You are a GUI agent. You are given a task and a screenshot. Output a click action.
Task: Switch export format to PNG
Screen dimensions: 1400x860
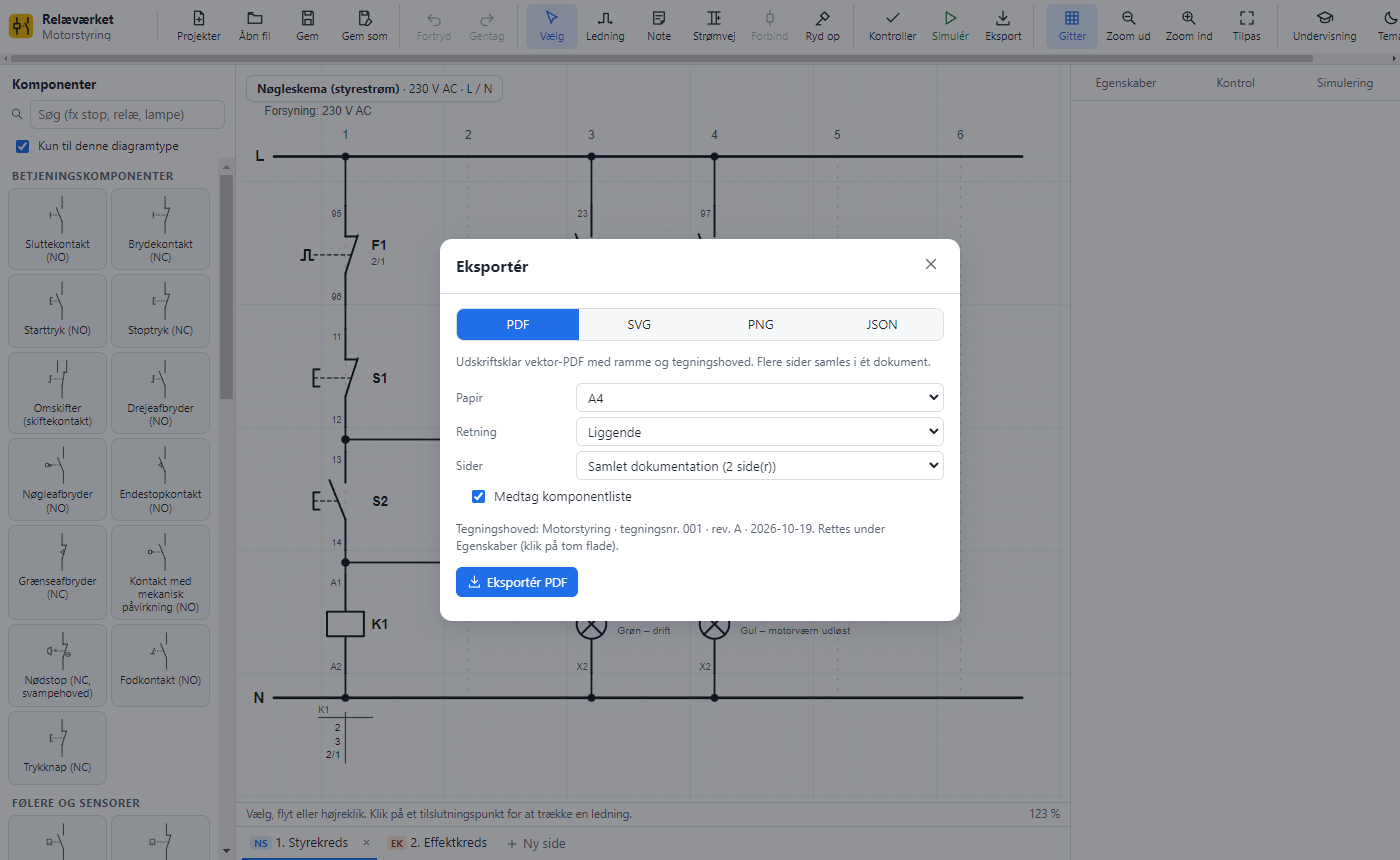coord(761,324)
